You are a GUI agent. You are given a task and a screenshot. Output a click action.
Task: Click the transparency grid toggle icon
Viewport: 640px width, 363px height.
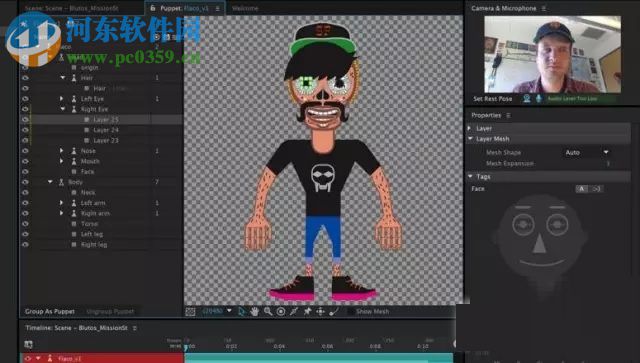click(190, 312)
